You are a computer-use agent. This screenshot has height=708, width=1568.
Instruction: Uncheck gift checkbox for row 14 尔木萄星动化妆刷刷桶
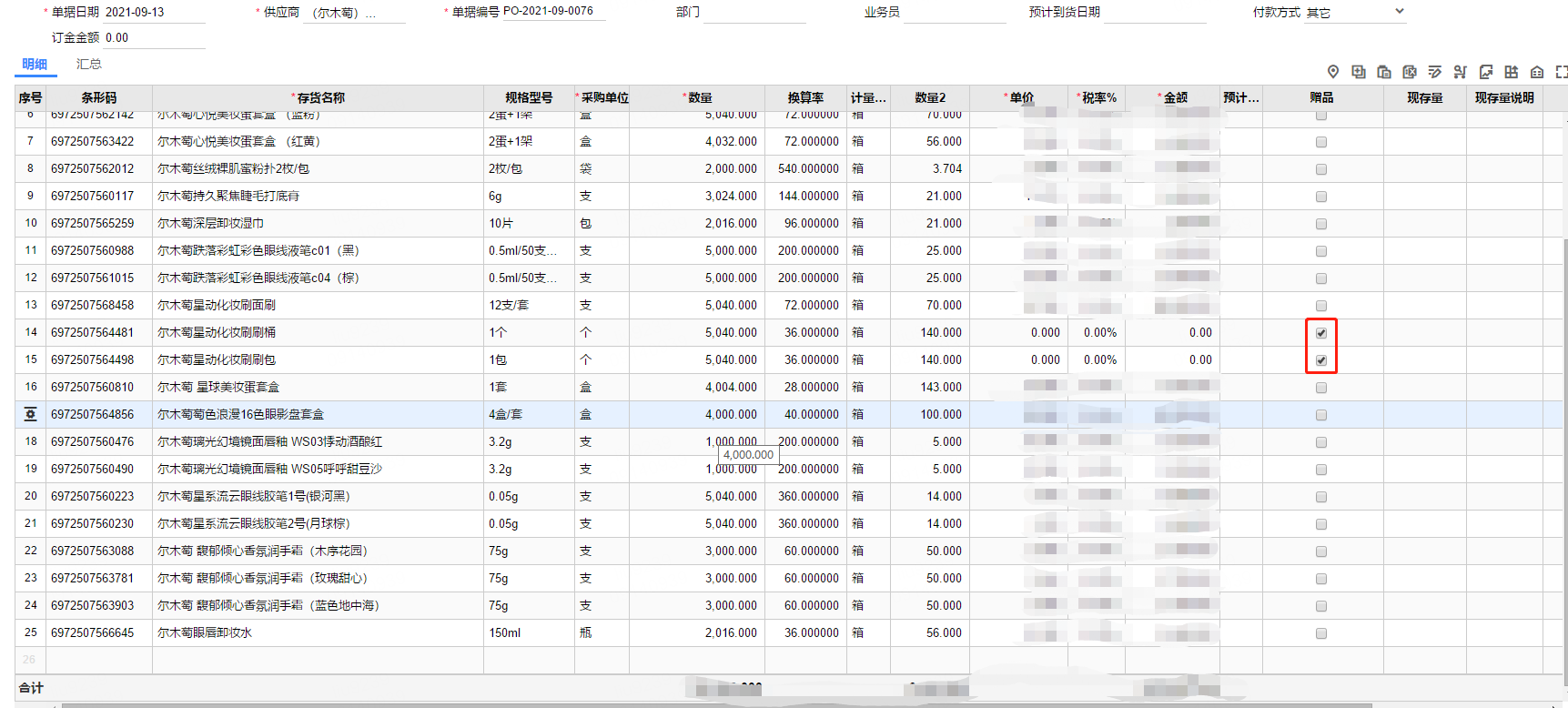[x=1321, y=333]
